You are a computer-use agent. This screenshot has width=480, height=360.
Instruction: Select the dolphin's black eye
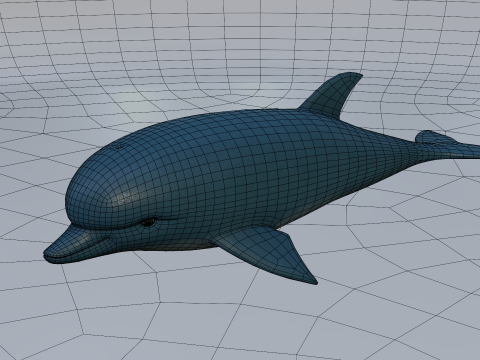coord(148,222)
